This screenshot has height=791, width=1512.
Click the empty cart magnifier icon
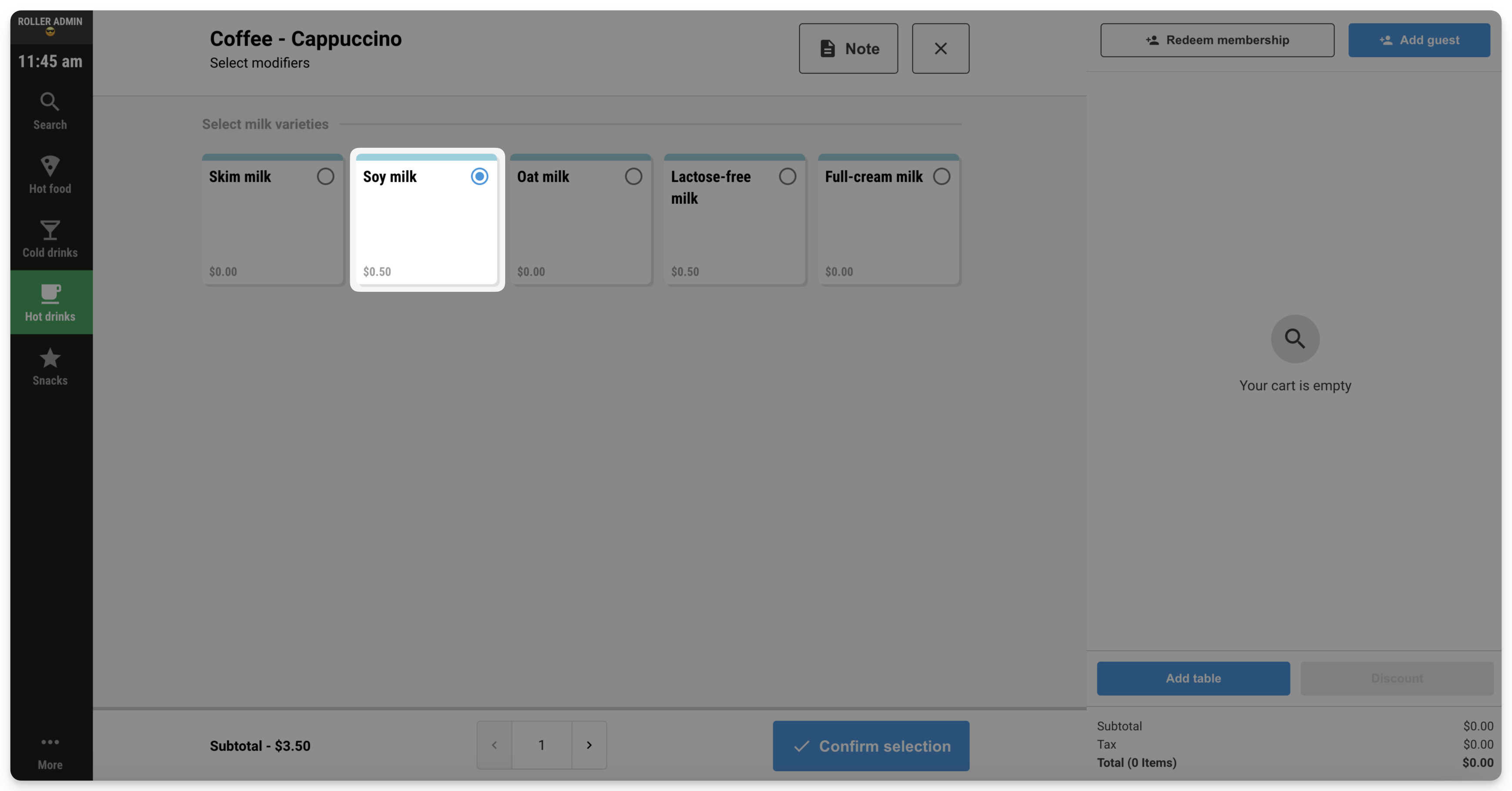(1295, 339)
